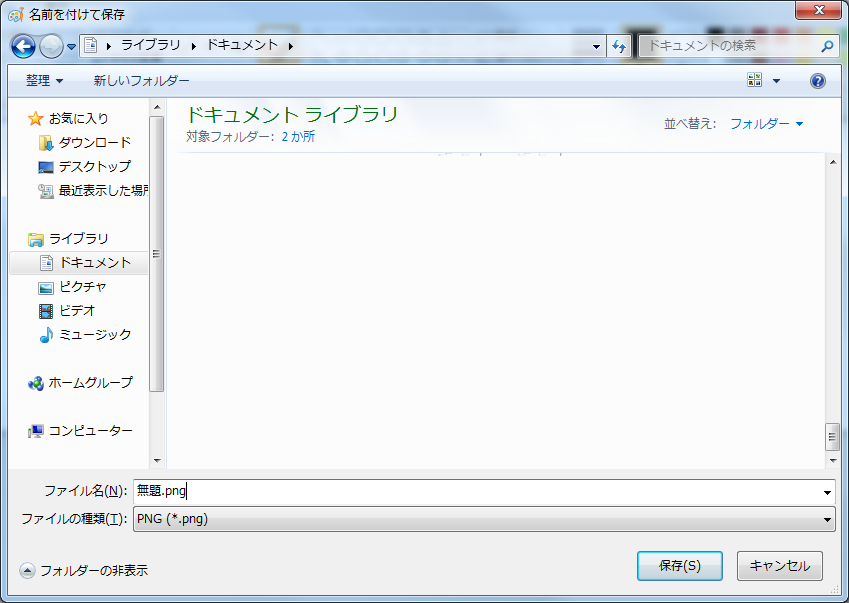Click file list scroll down arrow

point(833,461)
